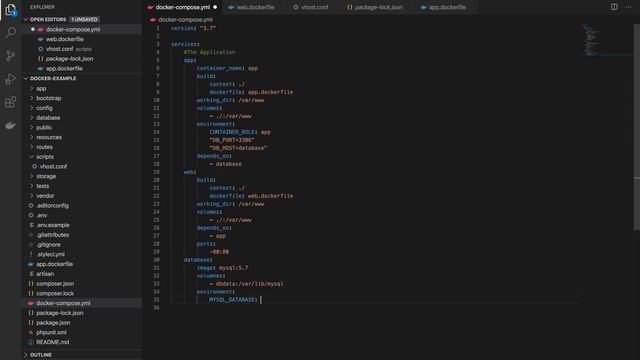The height and width of the screenshot is (360, 640).
Task: Open the phpunit.xml file
Action: pos(82,333)
